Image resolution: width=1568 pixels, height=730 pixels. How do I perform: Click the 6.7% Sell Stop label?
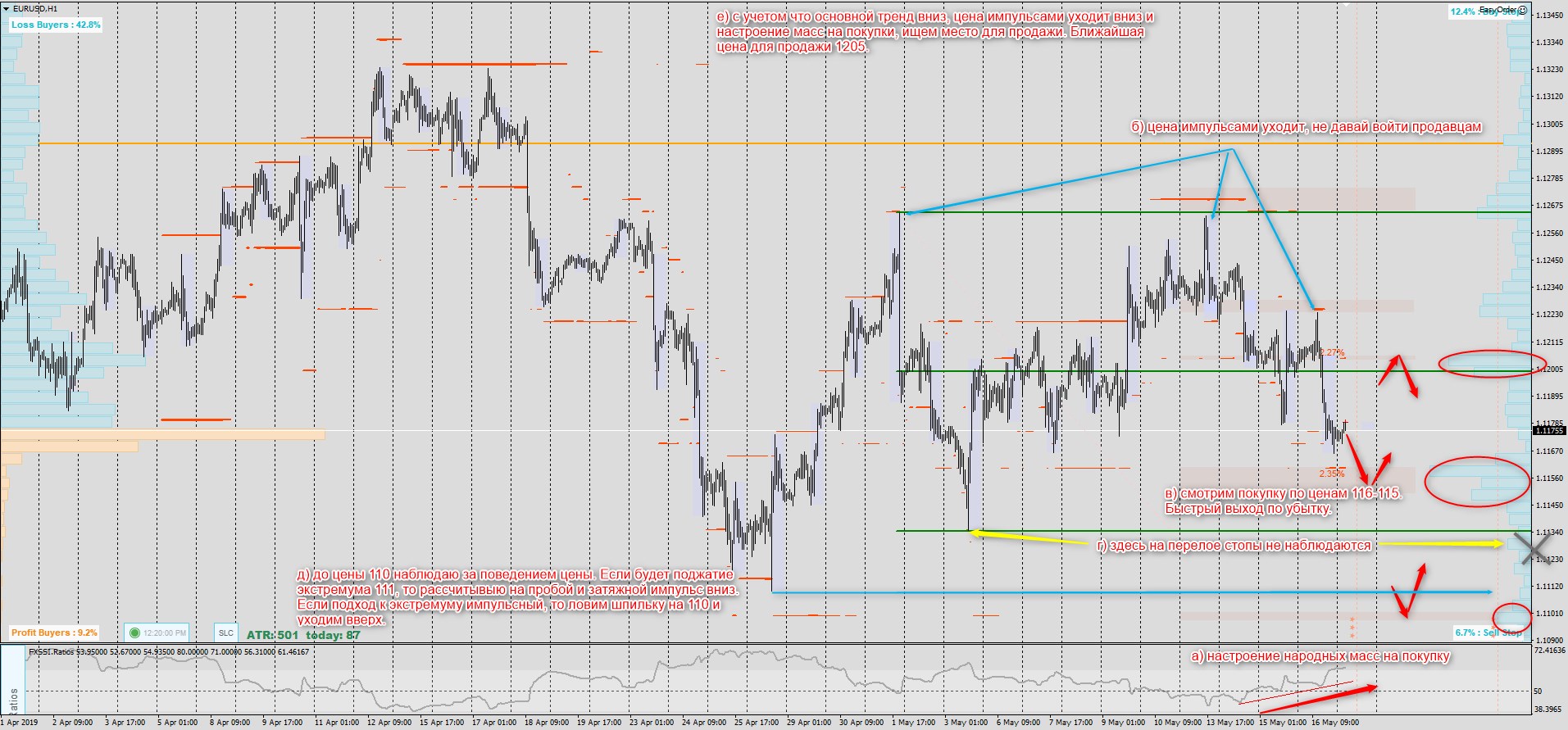1488,633
